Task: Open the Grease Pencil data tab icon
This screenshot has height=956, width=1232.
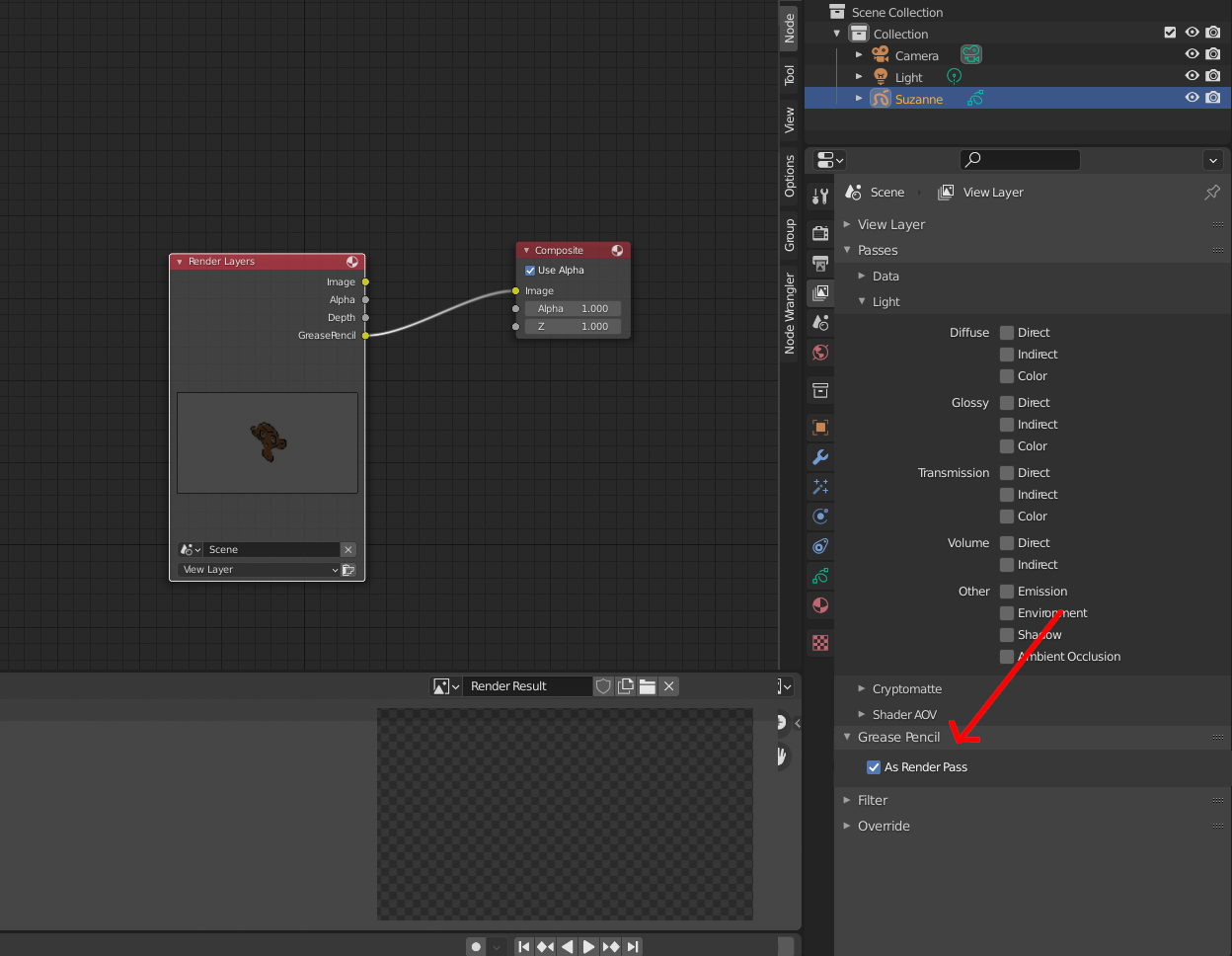Action: coord(819,575)
